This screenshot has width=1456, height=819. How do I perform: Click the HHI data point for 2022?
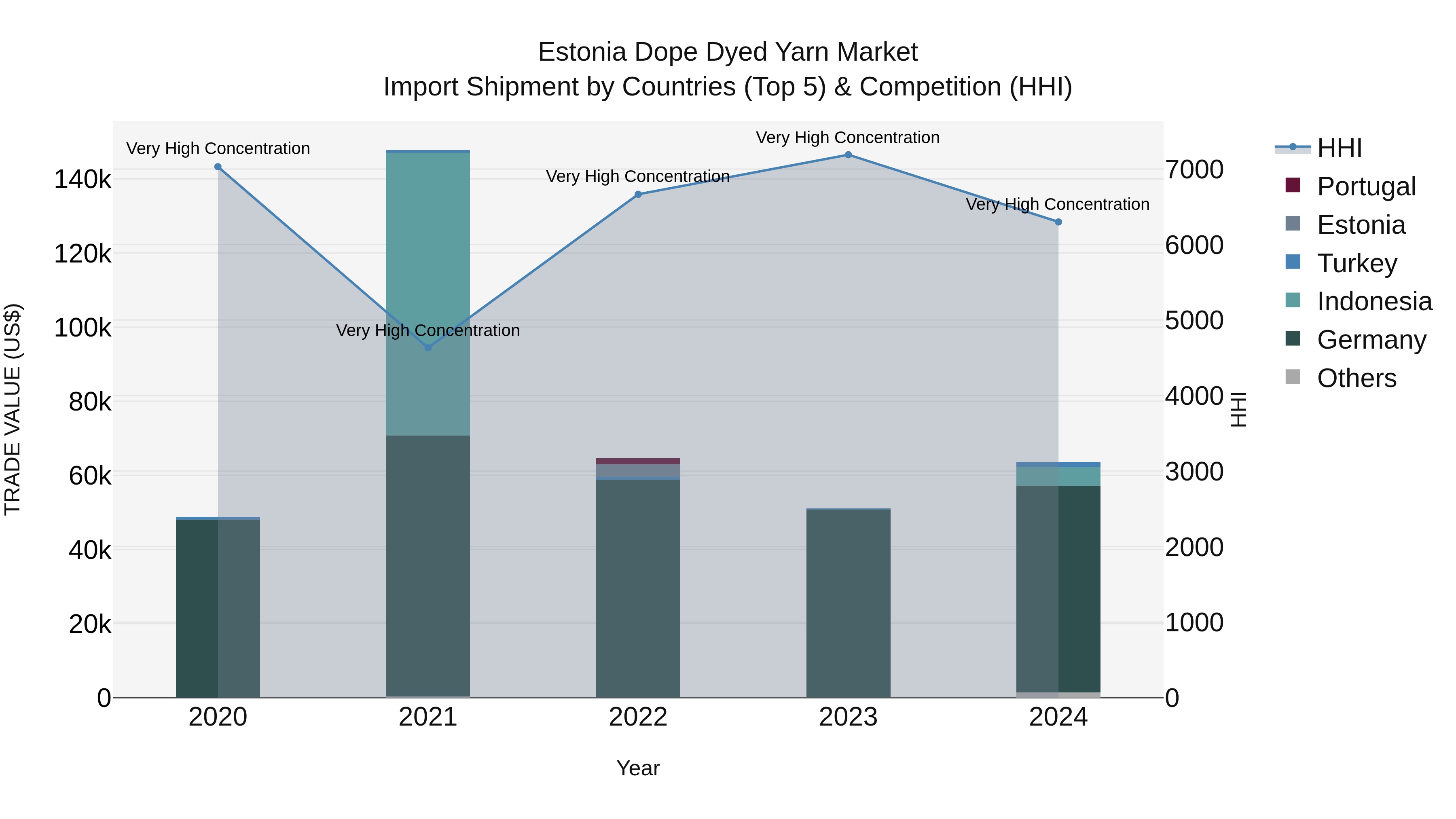click(638, 195)
